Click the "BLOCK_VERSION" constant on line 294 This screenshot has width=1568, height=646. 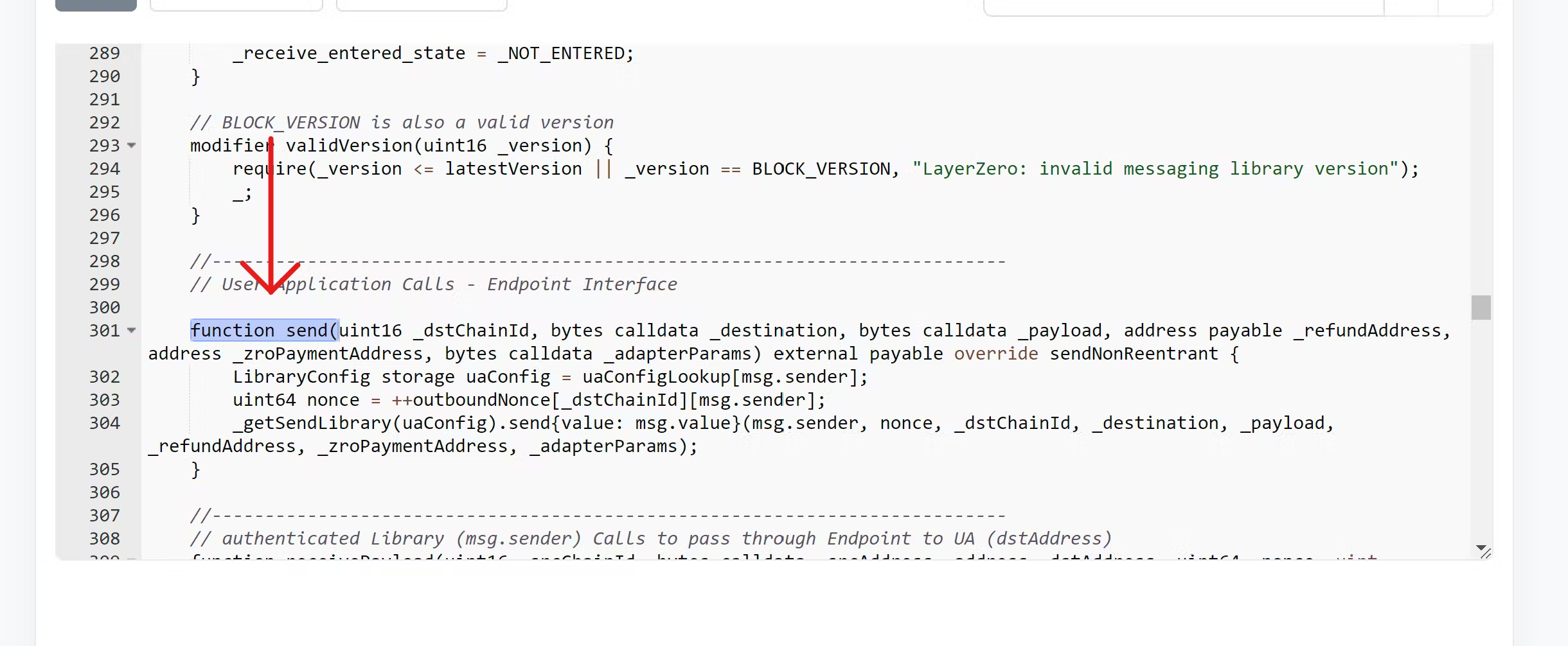coord(821,169)
